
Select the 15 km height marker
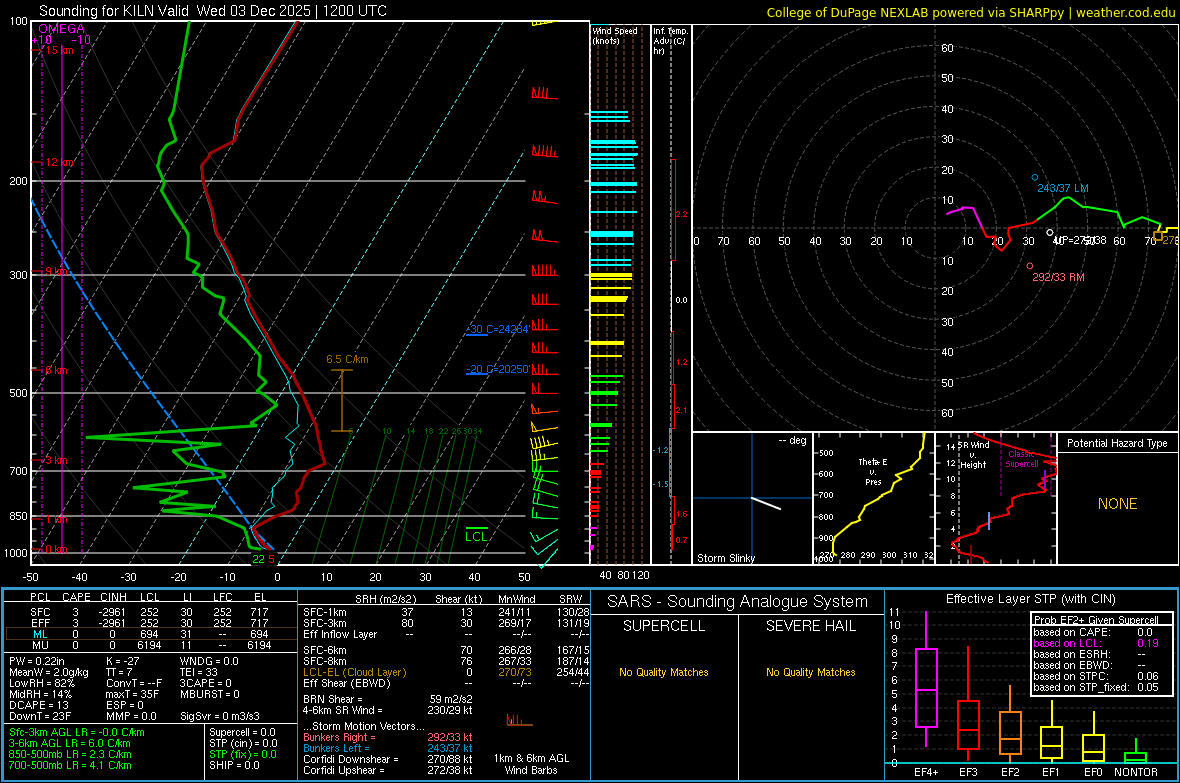59,50
